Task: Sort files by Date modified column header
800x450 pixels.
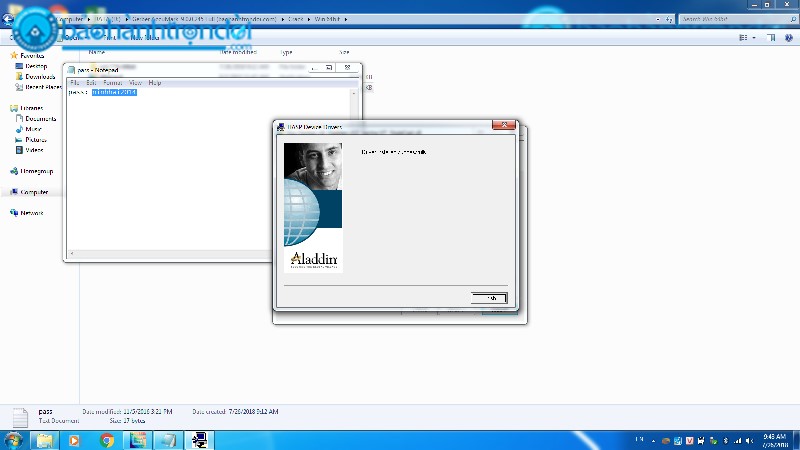Action: click(238, 52)
